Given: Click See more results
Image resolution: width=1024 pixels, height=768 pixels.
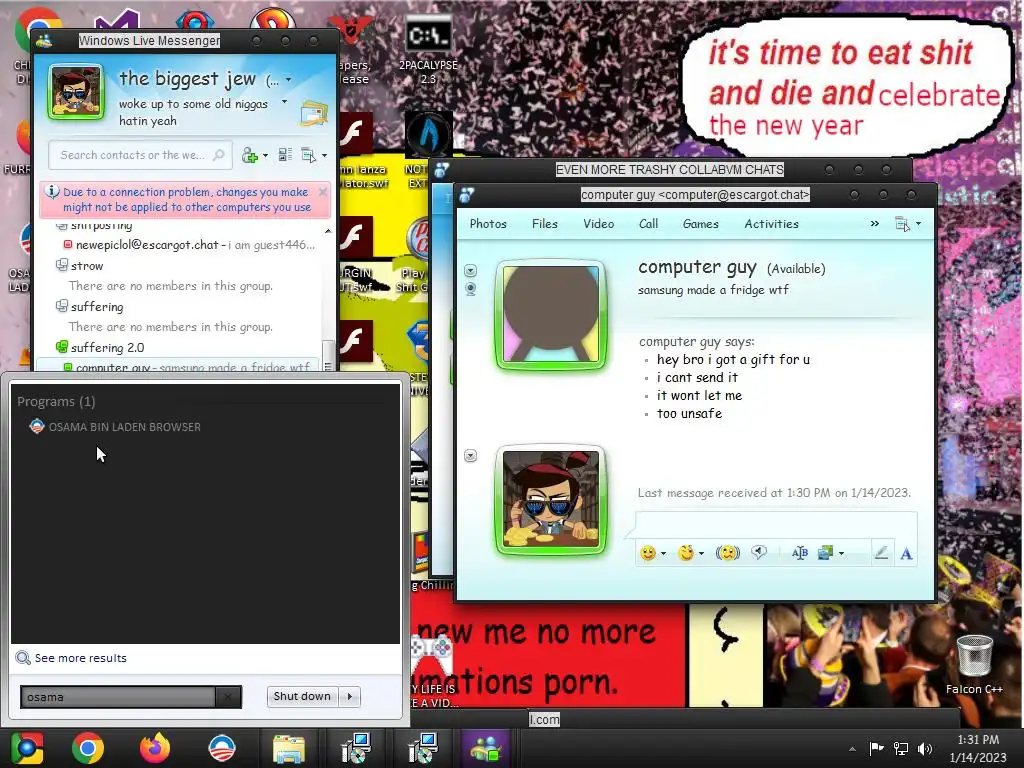Looking at the screenshot, I should [x=72, y=658].
